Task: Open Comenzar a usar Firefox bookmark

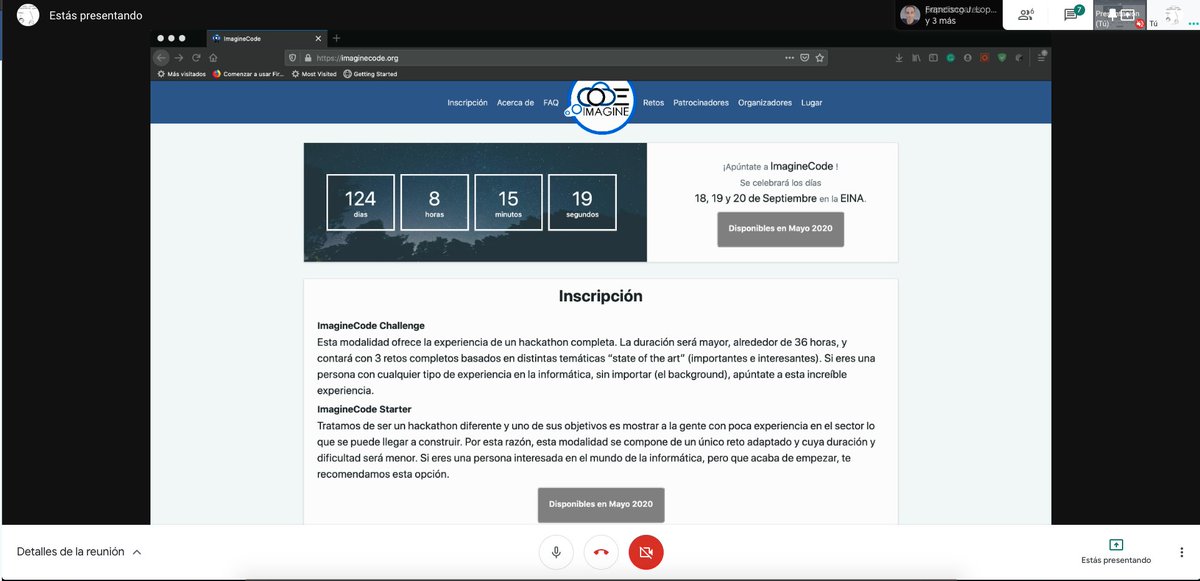Action: click(248, 74)
